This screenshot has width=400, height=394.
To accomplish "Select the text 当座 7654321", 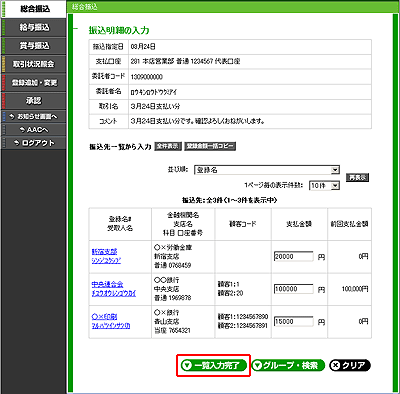I will (172, 330).
